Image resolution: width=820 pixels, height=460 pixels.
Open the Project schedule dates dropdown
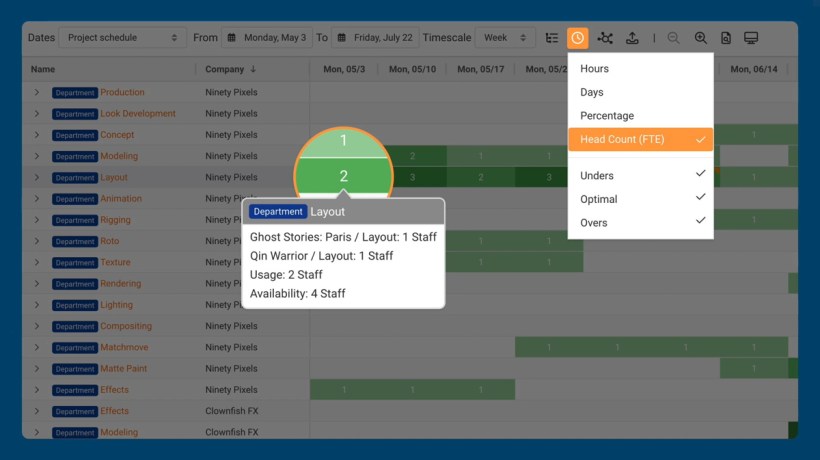(x=123, y=38)
